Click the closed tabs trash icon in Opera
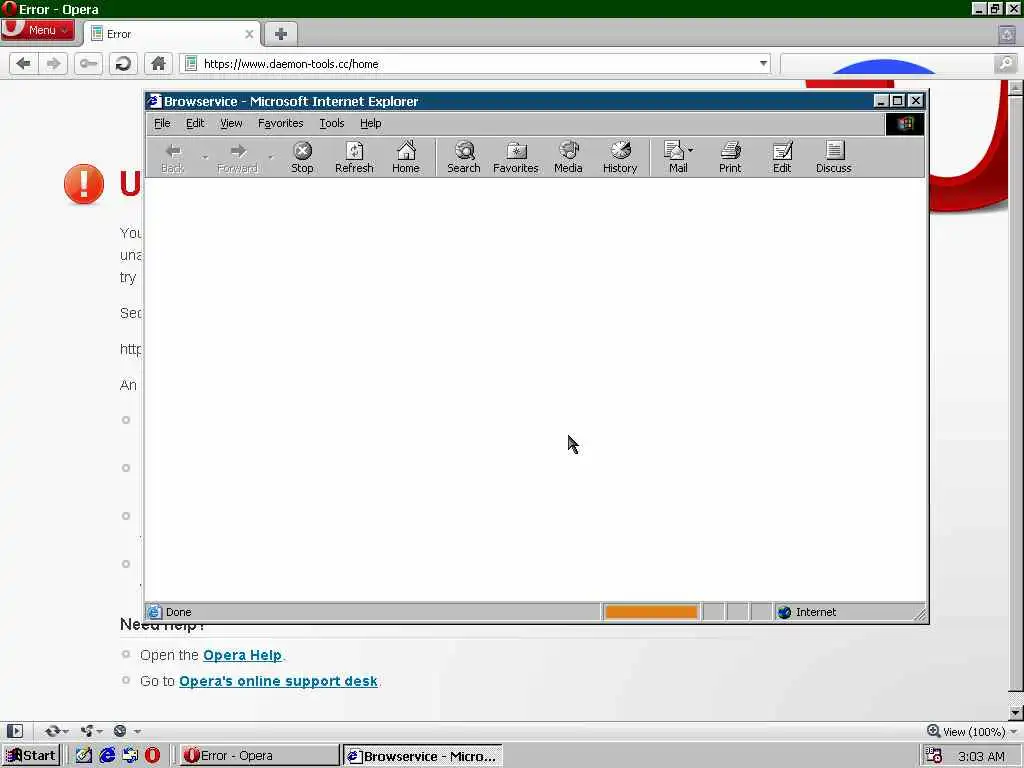This screenshot has height=768, width=1024. pyautogui.click(x=1007, y=34)
